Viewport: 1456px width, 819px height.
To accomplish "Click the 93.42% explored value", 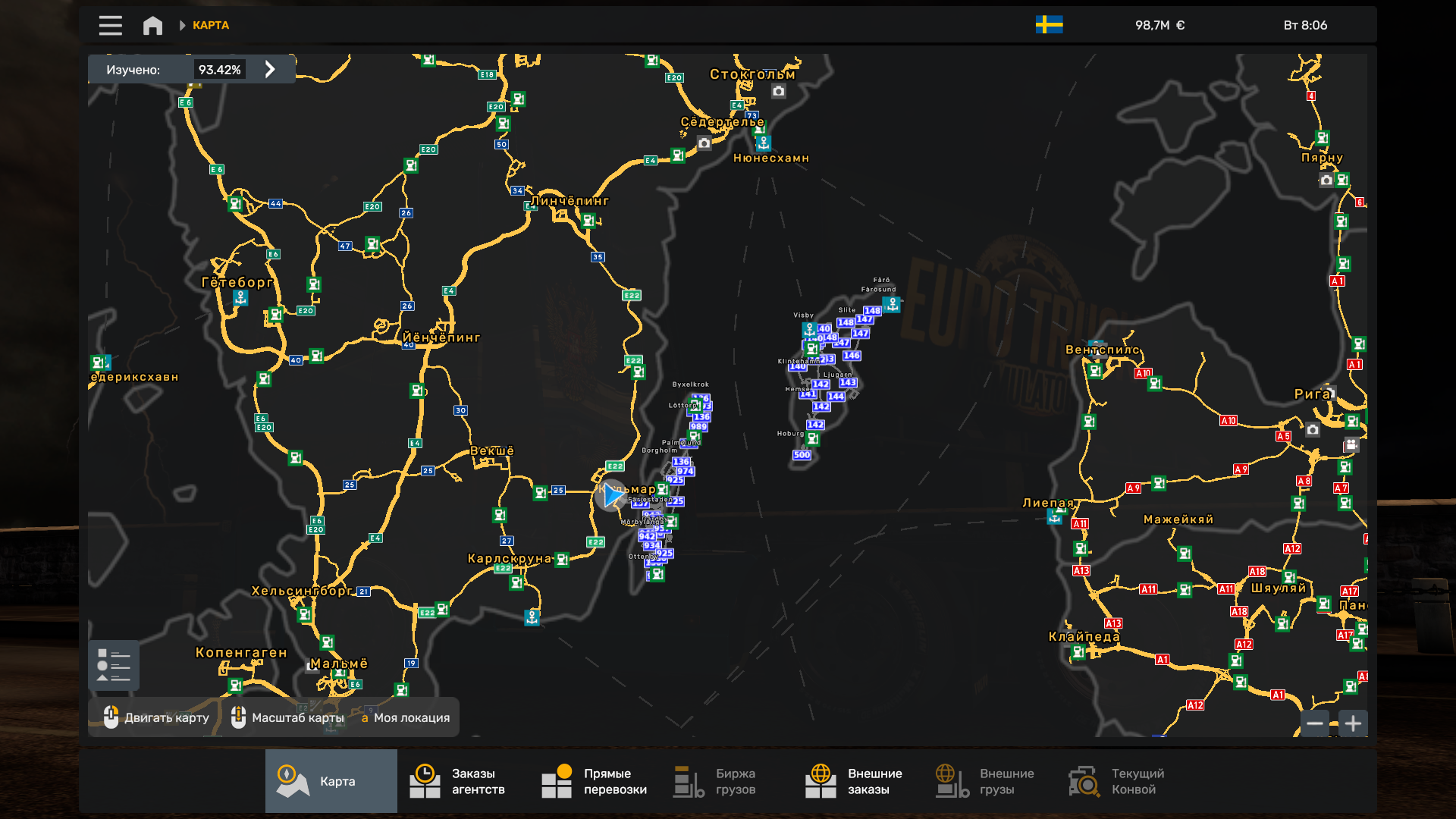I will coord(220,70).
